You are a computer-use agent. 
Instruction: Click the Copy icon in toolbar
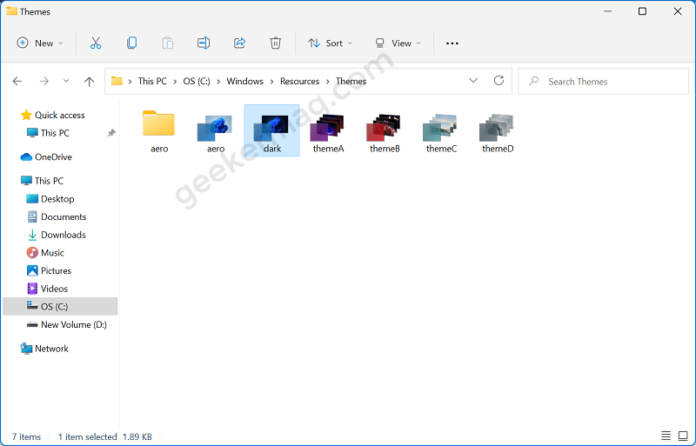[x=132, y=43]
